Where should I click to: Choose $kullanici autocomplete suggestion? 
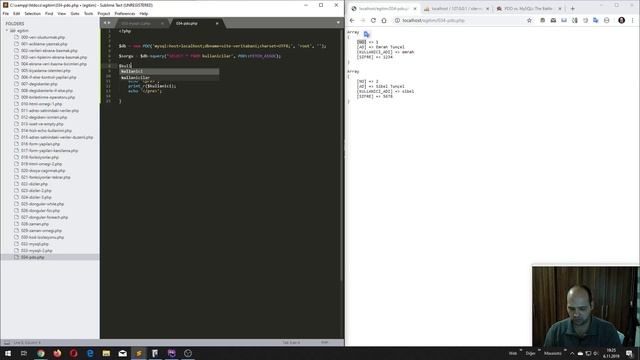(169, 71)
